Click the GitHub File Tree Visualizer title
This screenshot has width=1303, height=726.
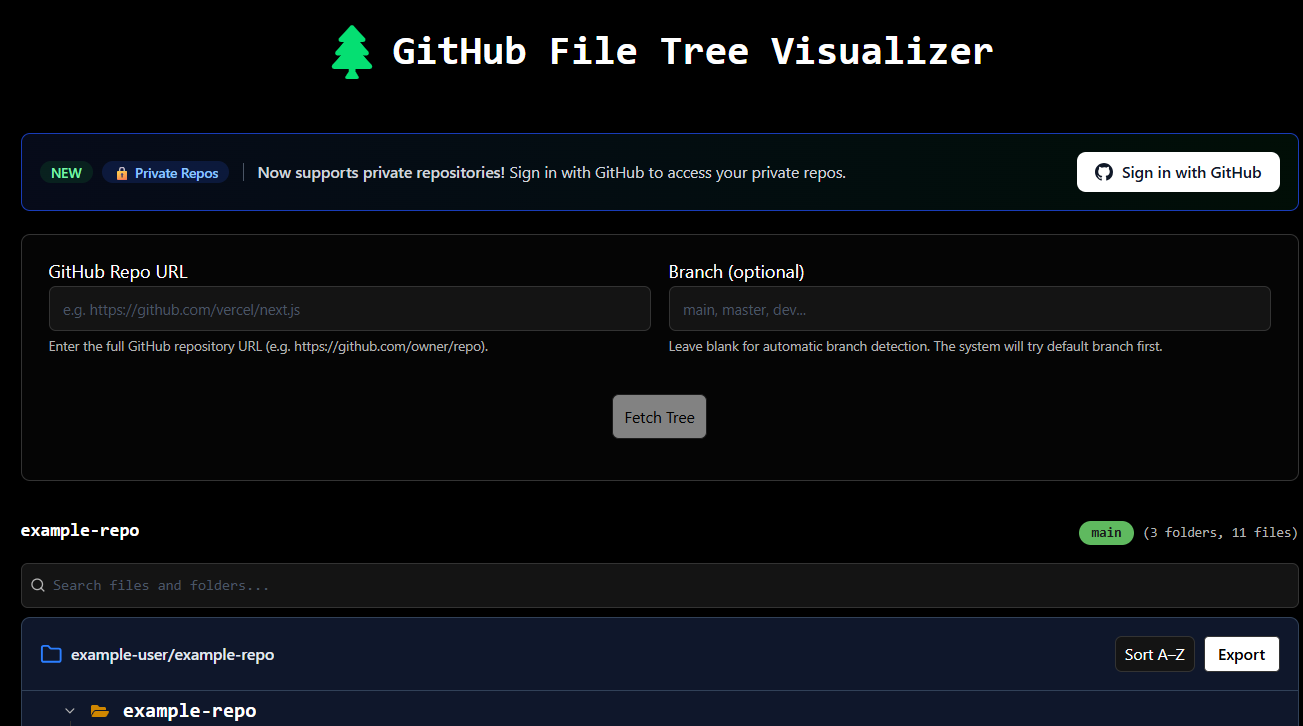pyautogui.click(x=693, y=51)
